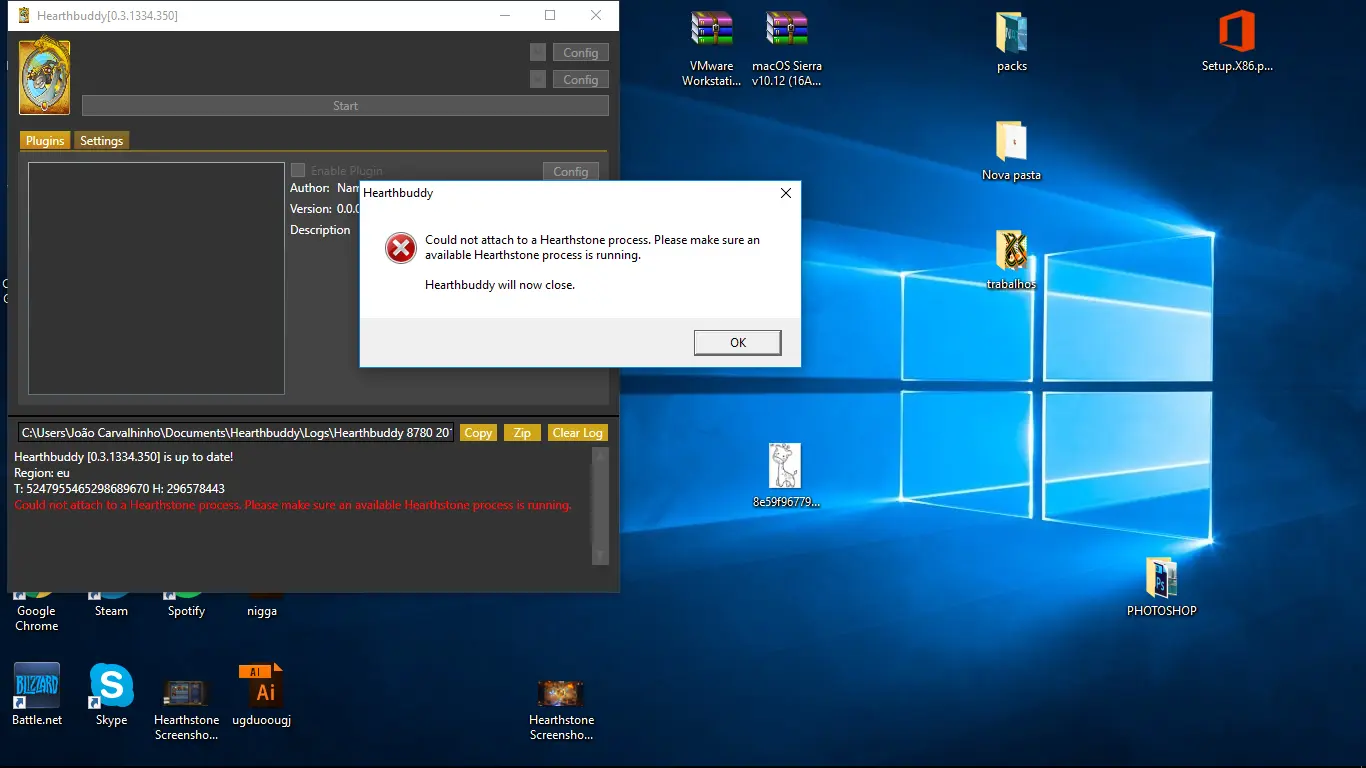Screen dimensions: 1366x768
Task: Select the trabalhos desktop icon
Action: point(1011,260)
